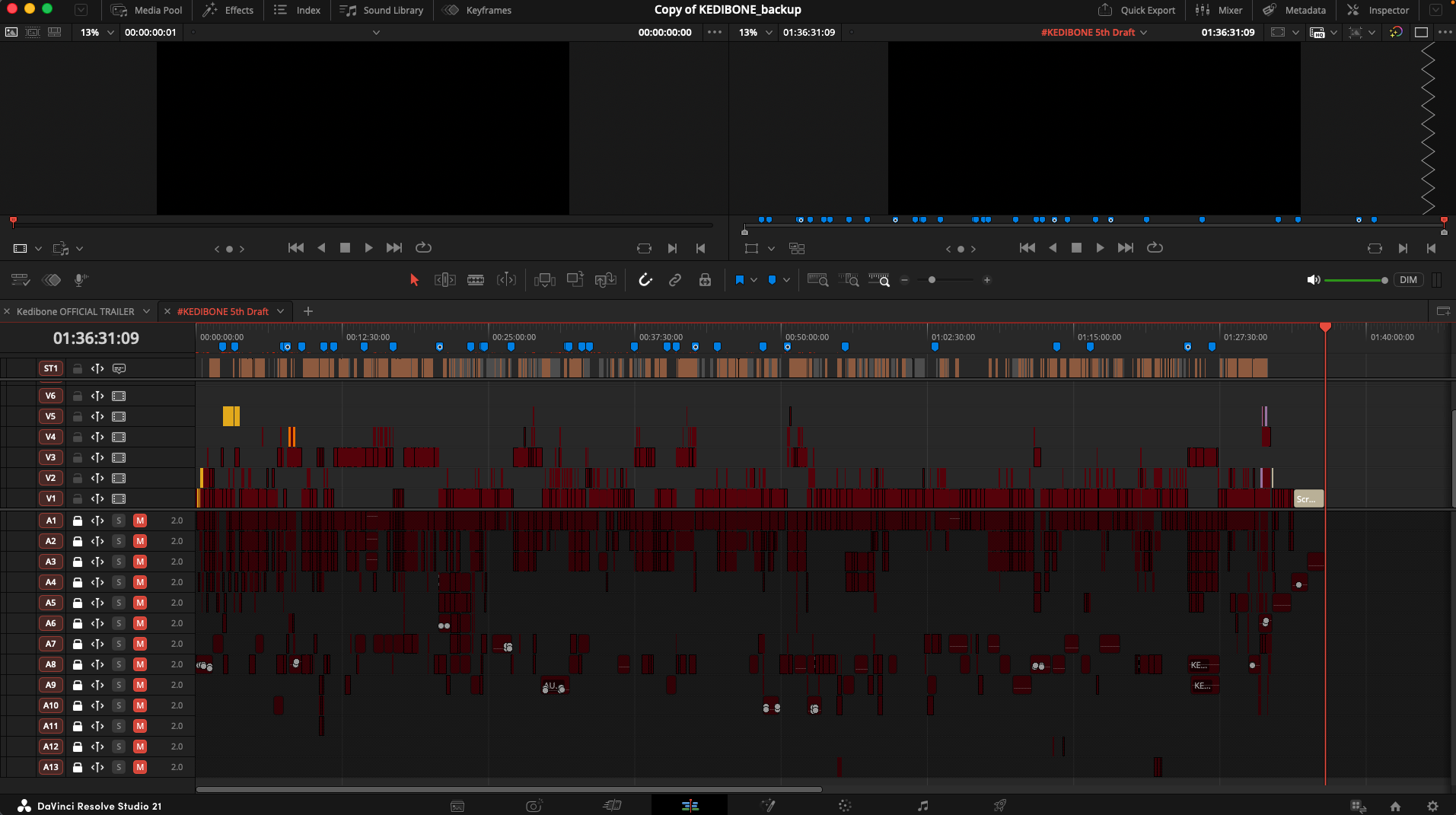Viewport: 1456px width, 815px height.
Task: Click the Overwrite Clip icon
Action: [575, 280]
